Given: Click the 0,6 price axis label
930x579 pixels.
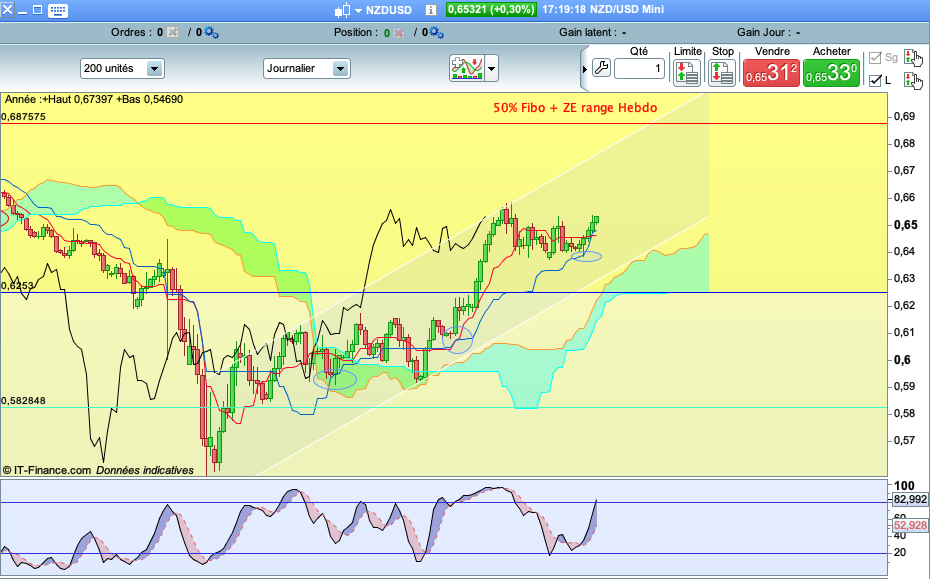Looking at the screenshot, I should (902, 360).
